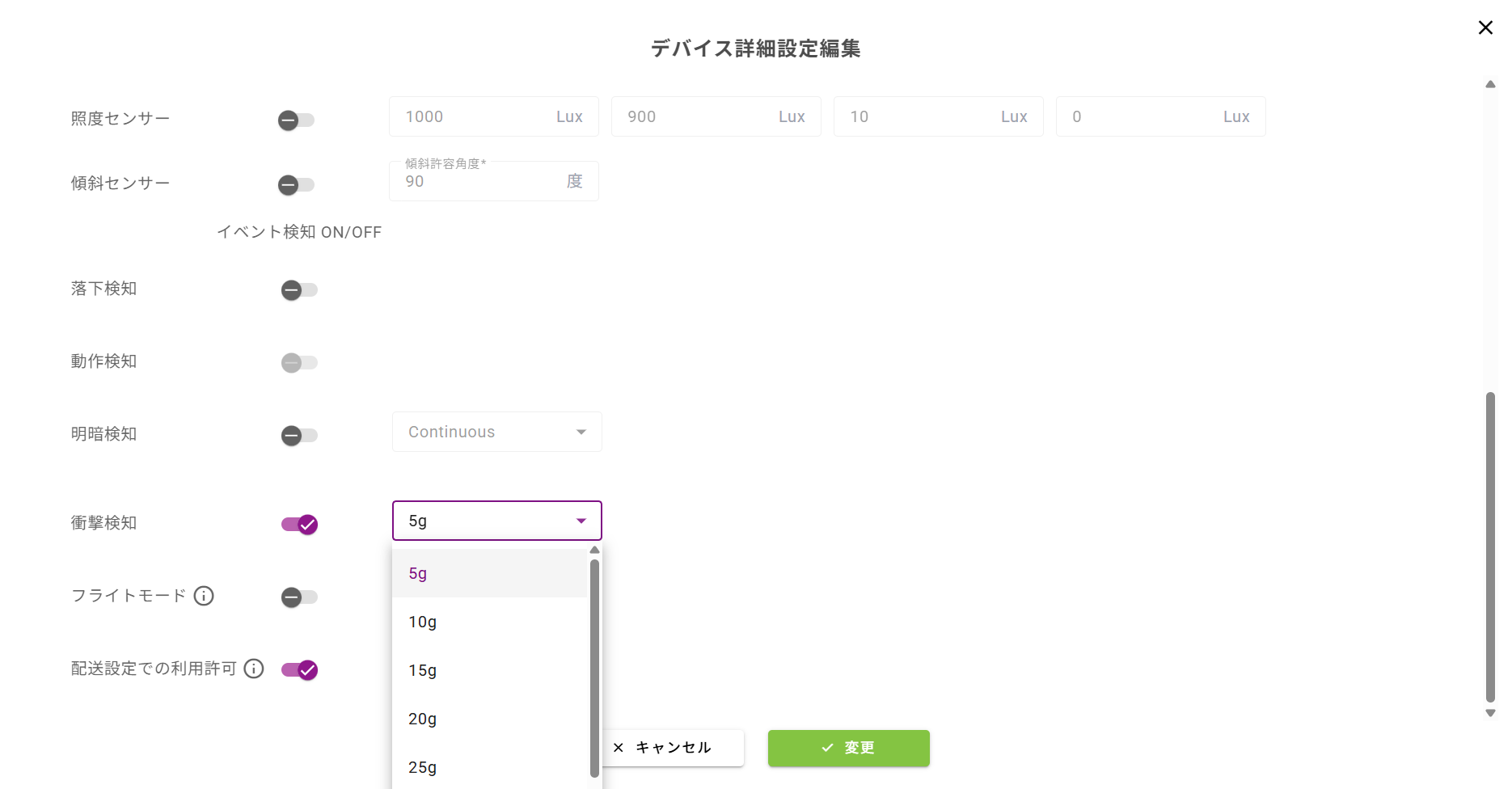Choose 20g option in the list
This screenshot has height=789, width=1512.
pos(422,719)
